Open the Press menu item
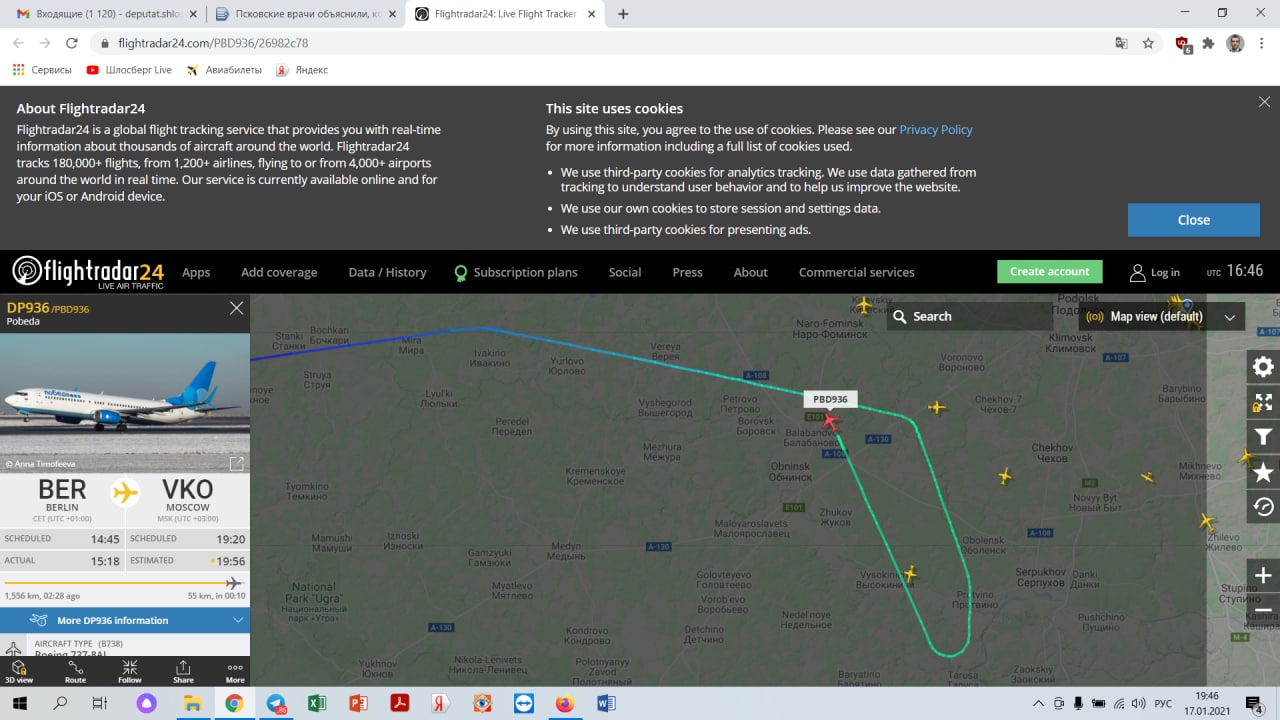This screenshot has width=1280, height=720. point(687,272)
